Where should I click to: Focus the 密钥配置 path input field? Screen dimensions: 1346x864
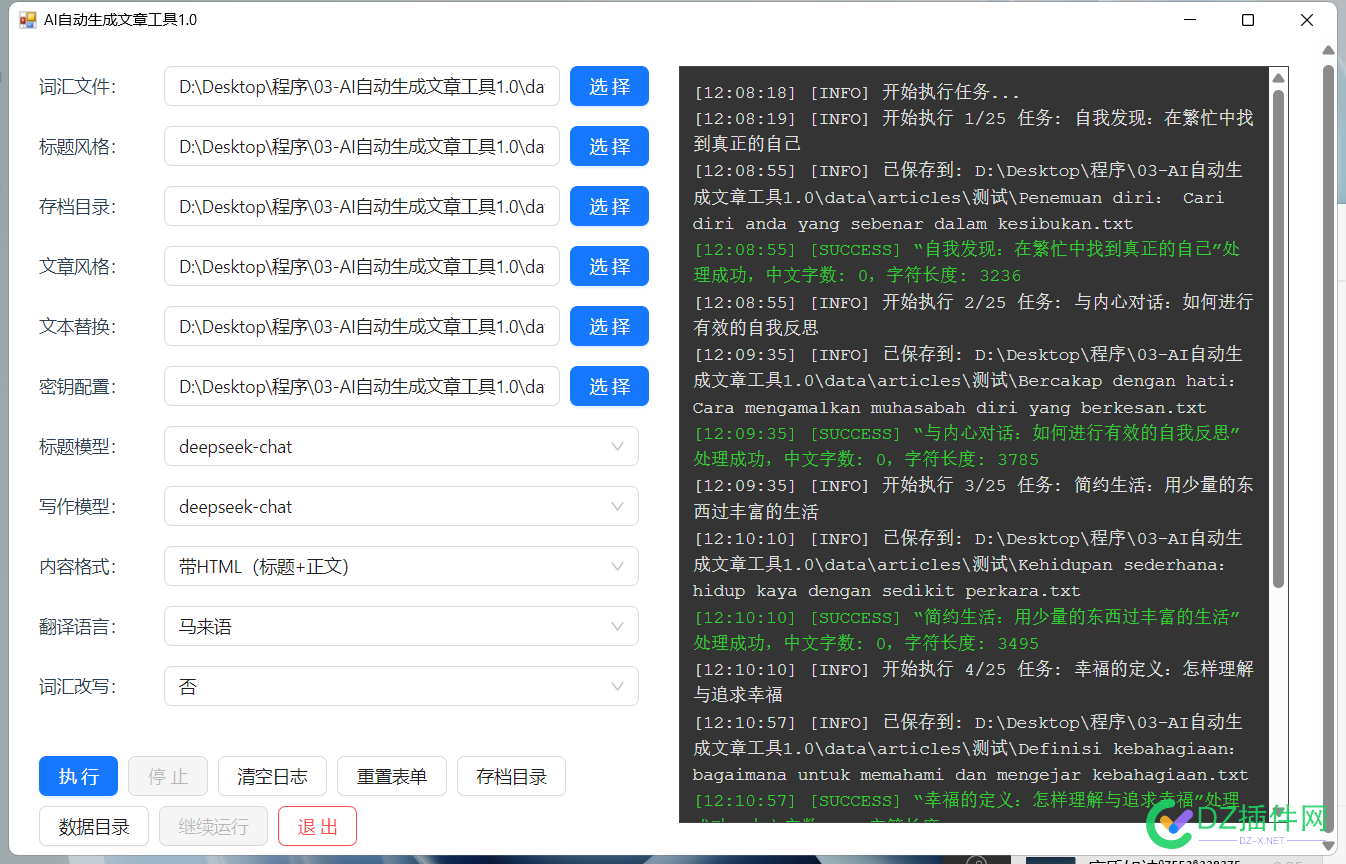[x=362, y=386]
